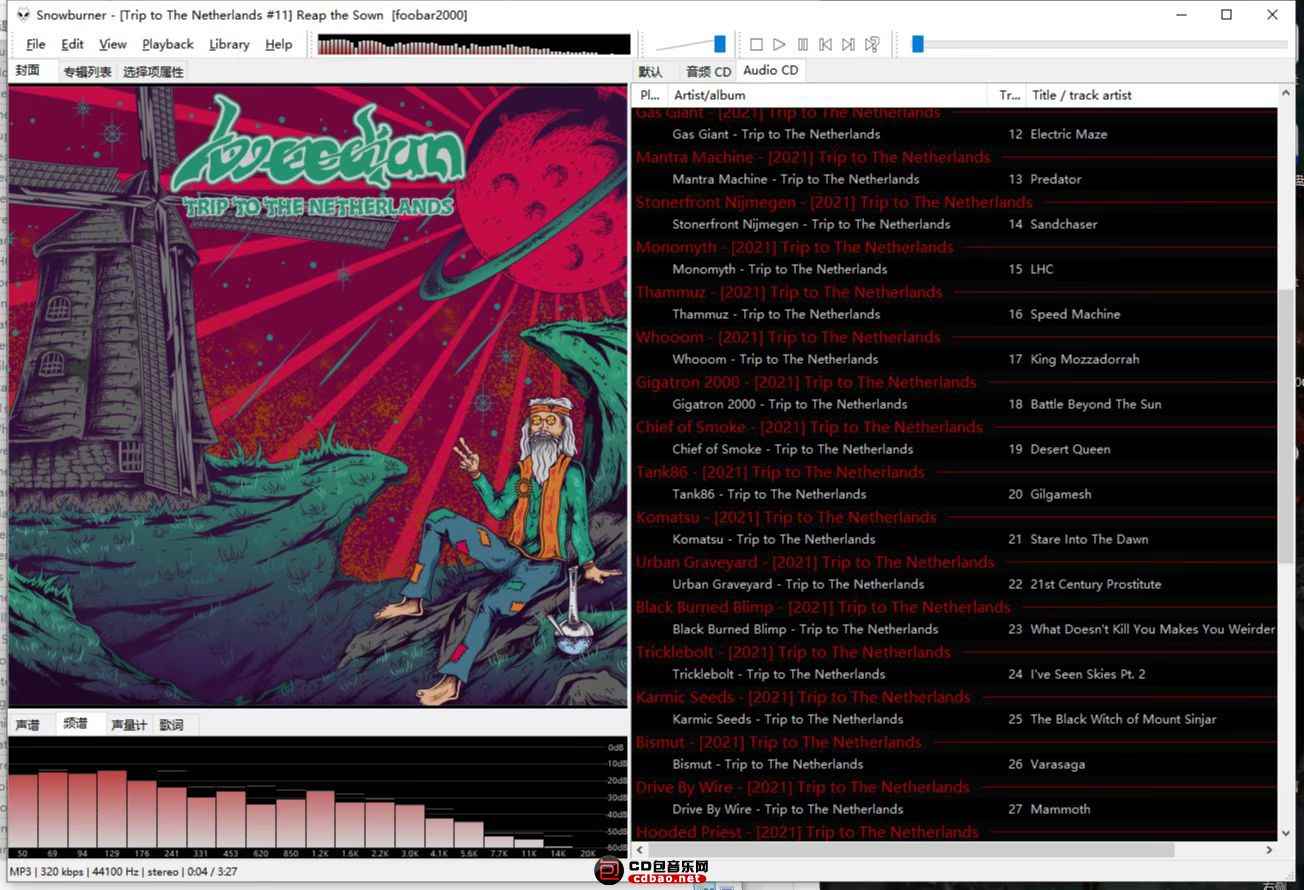Image resolution: width=1304 pixels, height=890 pixels.
Task: Click the horizontal scroll left arrow
Action: click(x=640, y=850)
